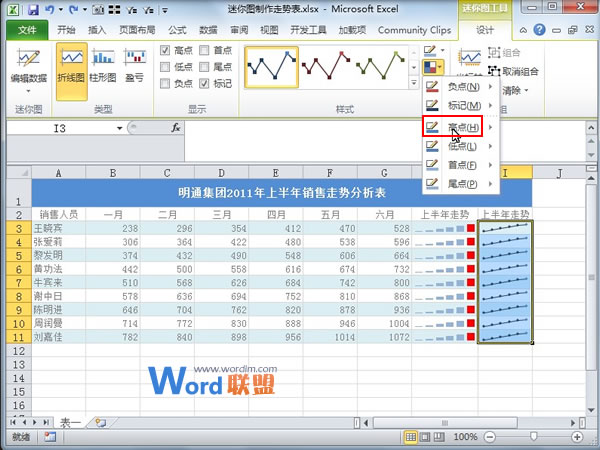This screenshot has width=600, height=450.
Task: Click the insert function fx icon
Action: click(176, 127)
